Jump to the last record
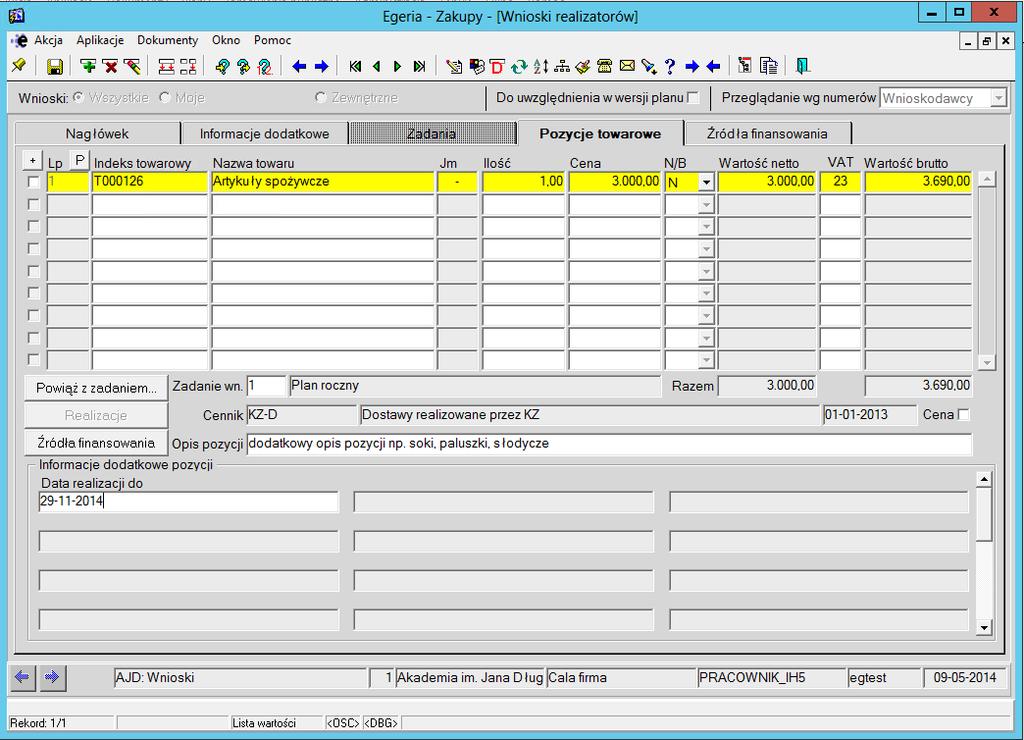1024x740 pixels. click(x=419, y=66)
